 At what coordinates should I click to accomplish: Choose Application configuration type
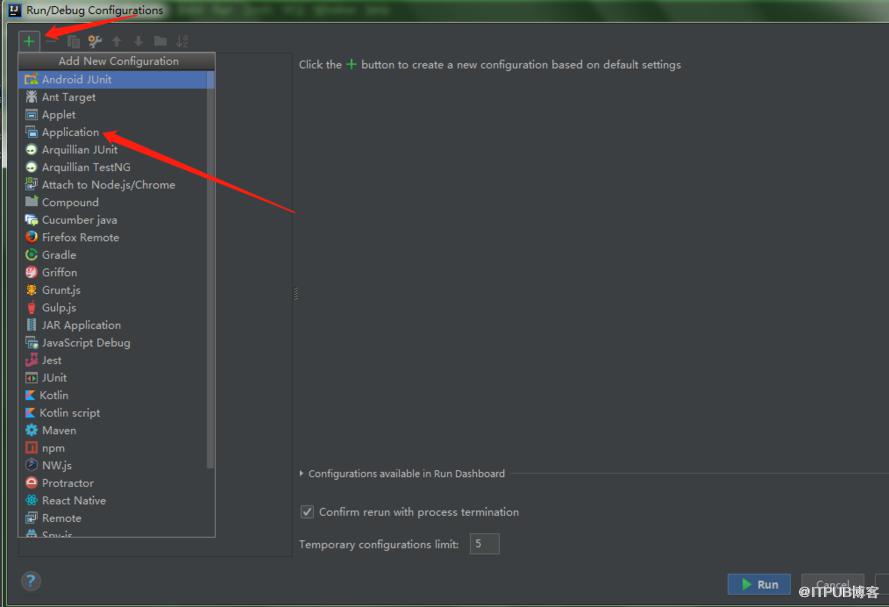coord(116,132)
